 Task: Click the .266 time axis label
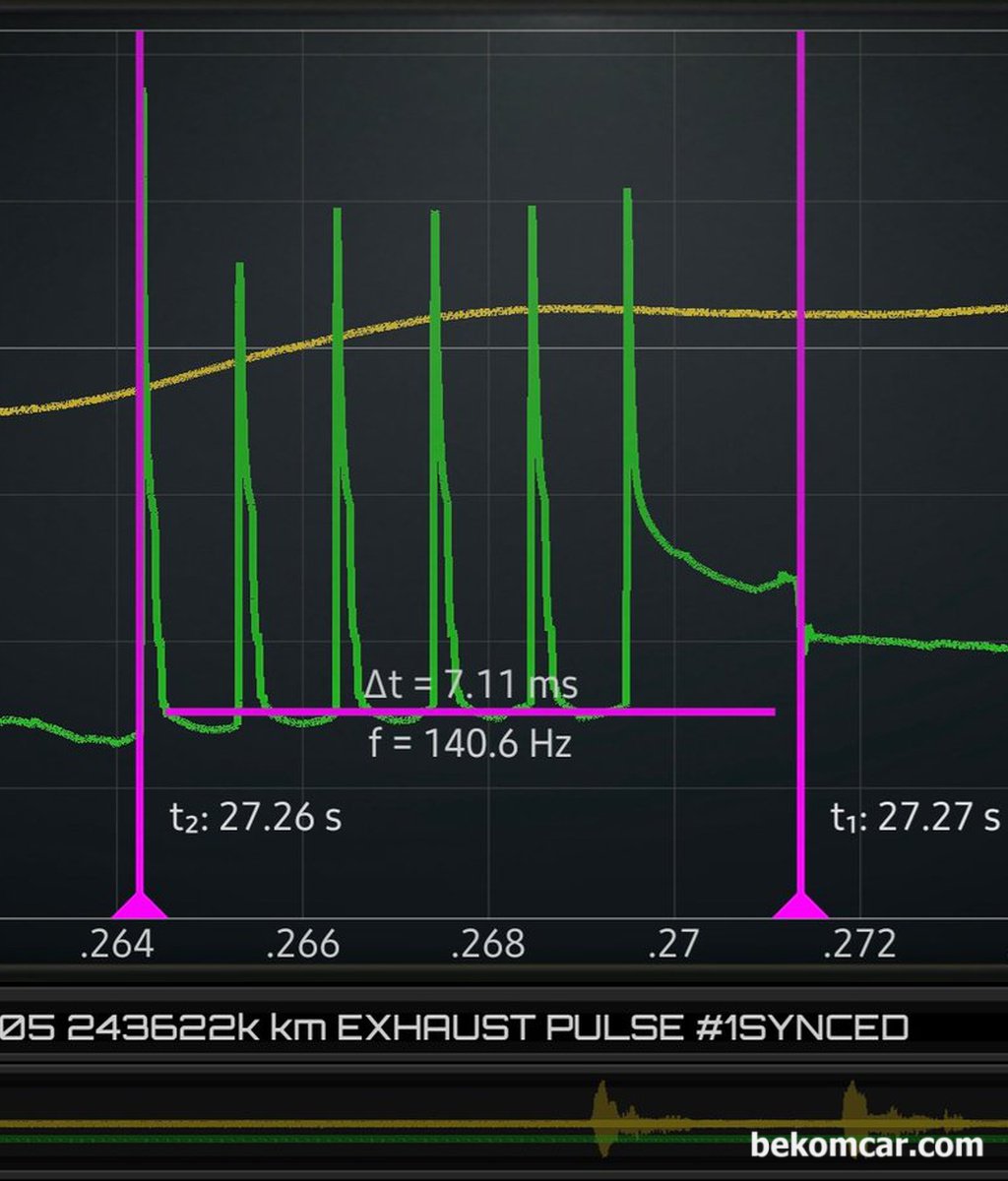click(304, 945)
